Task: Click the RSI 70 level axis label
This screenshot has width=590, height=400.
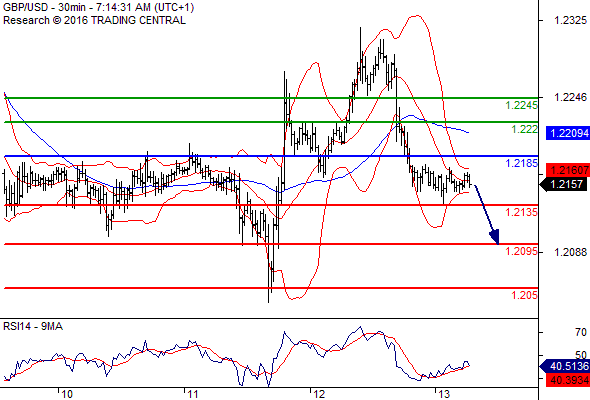Action: tap(581, 332)
